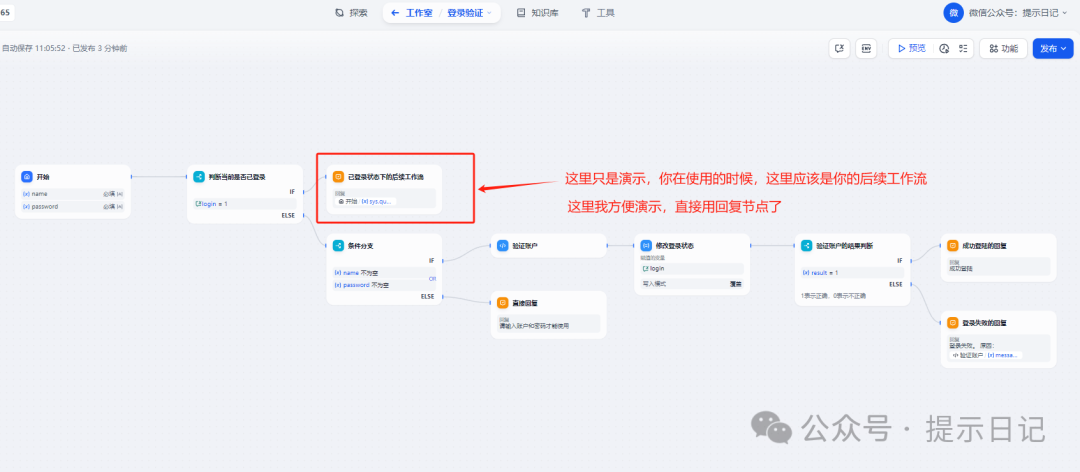Click the 条件分支 branch node icon
The image size is (1080, 472).
(x=338, y=245)
